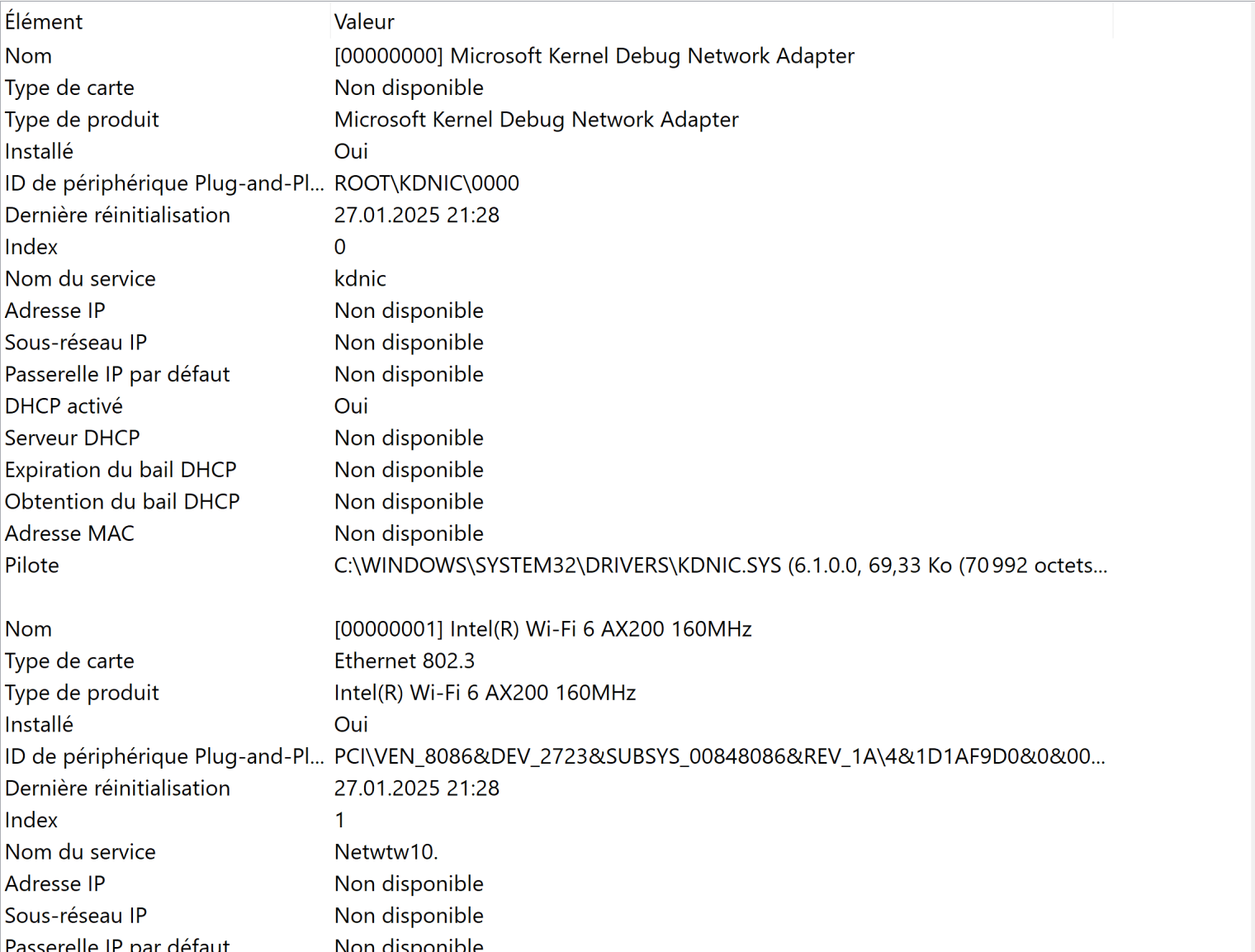Image resolution: width=1255 pixels, height=952 pixels.
Task: Click the Élément column header
Action: pyautogui.click(x=44, y=21)
